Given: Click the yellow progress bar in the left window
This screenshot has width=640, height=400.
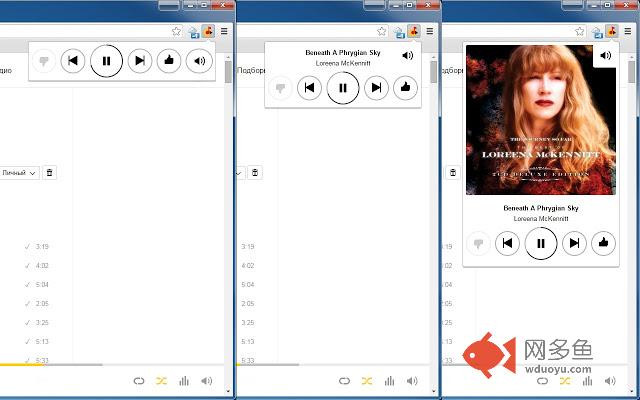Looking at the screenshot, I should click(20, 364).
